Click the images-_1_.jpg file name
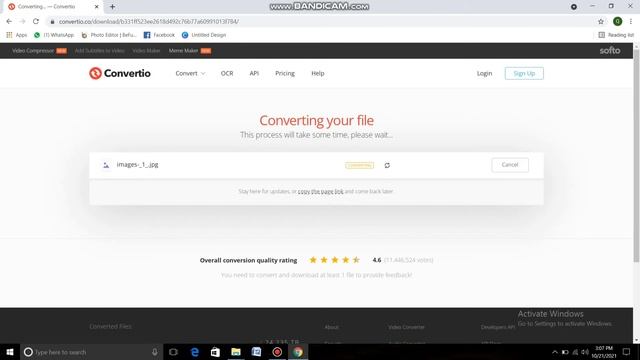The width and height of the screenshot is (640, 360). point(138,164)
